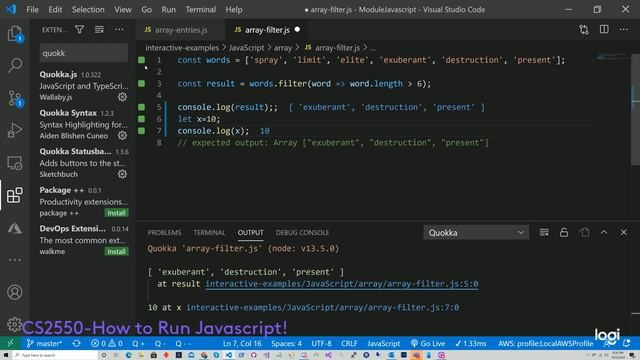Expand interactive-examples breadcrumb segment
The width and height of the screenshot is (640, 360).
pos(182,48)
